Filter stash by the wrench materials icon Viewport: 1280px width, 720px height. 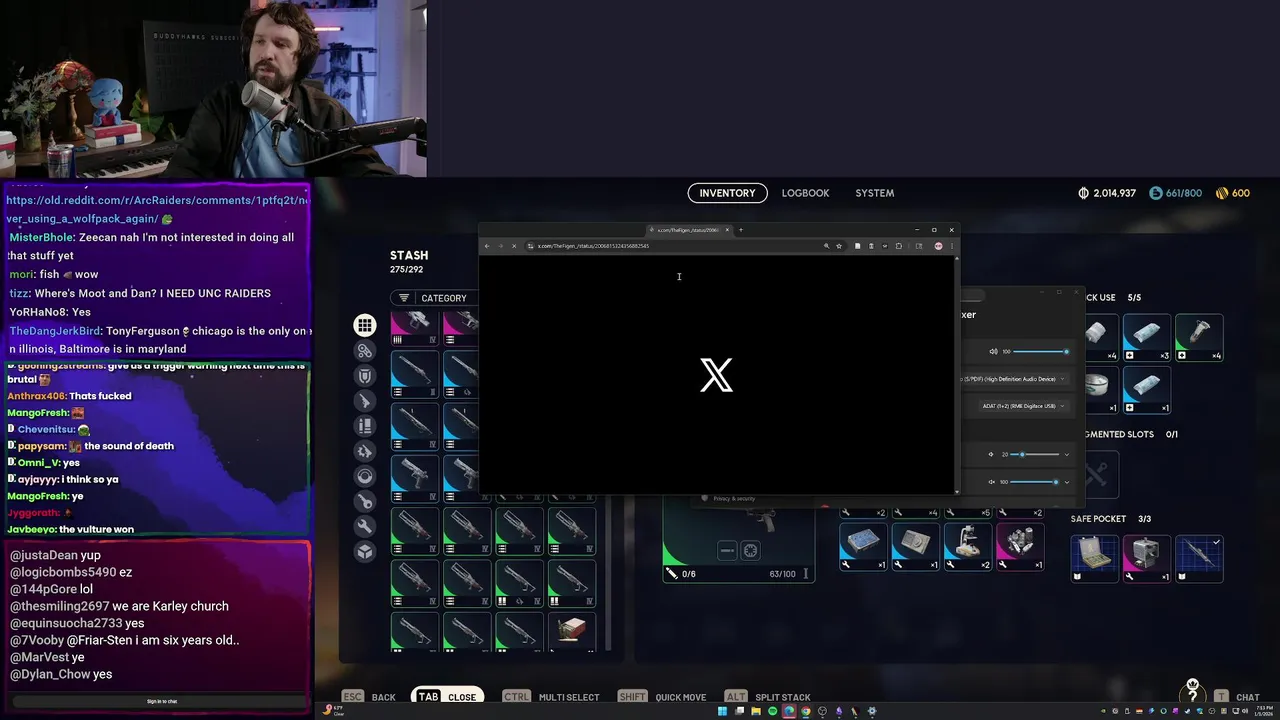(365, 526)
